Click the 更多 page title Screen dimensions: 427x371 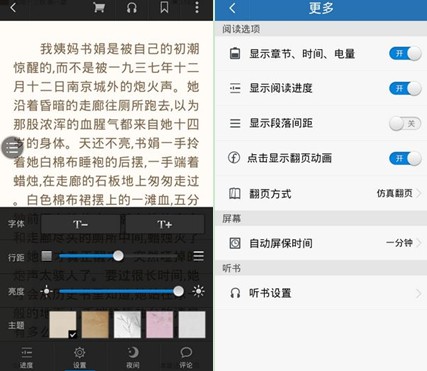coord(321,8)
